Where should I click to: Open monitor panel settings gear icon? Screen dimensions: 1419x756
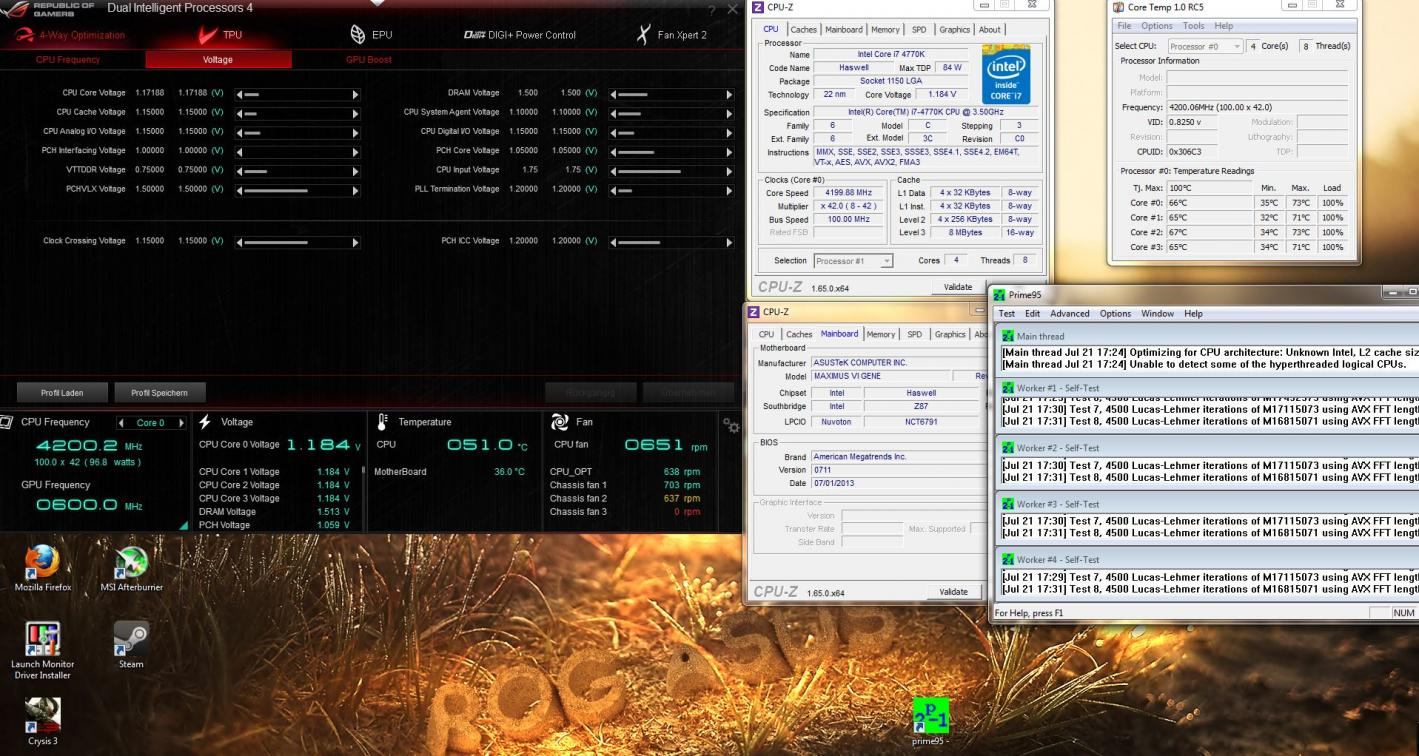[x=731, y=424]
